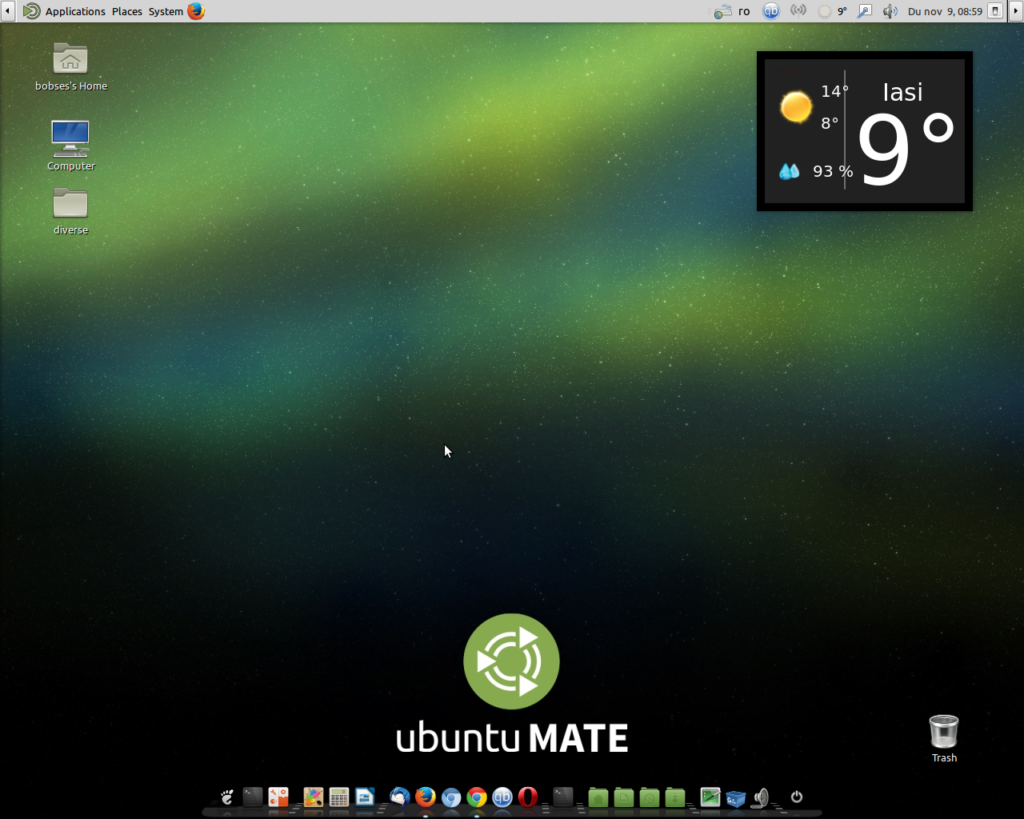Click the qBittorrent tray icon in panel

point(771,11)
